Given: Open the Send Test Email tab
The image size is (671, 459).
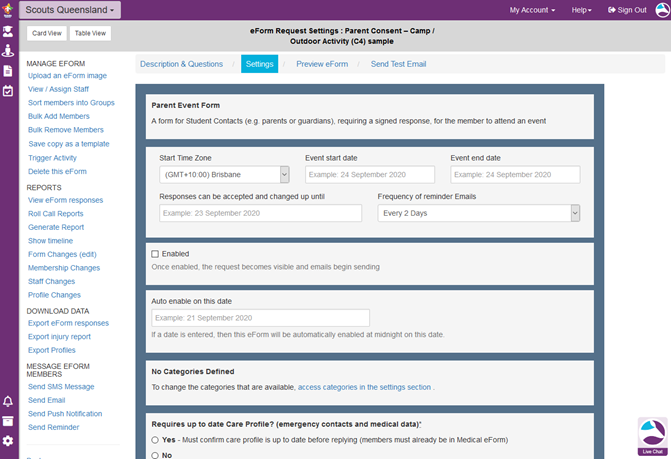Looking at the screenshot, I should [398, 64].
